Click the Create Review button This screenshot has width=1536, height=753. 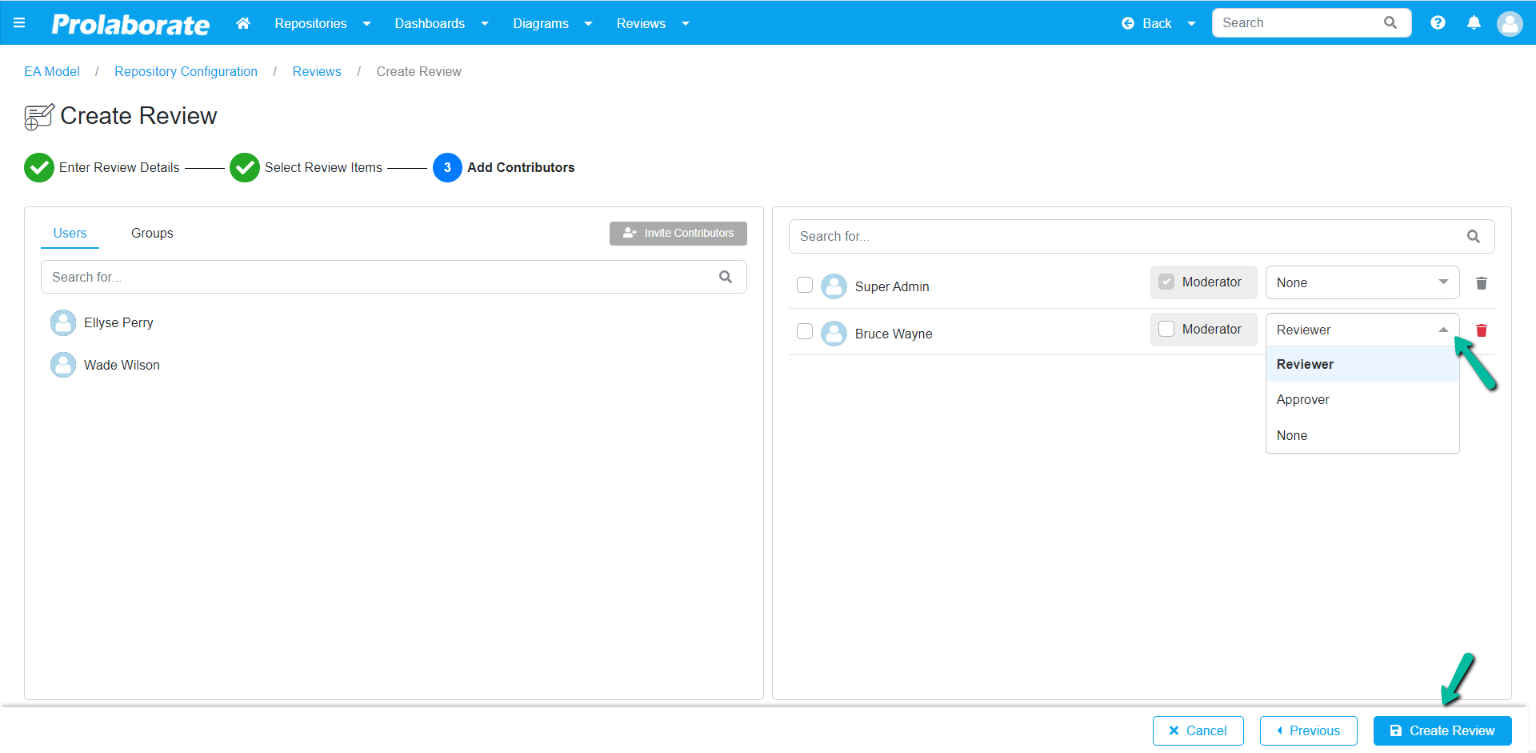tap(1442, 731)
